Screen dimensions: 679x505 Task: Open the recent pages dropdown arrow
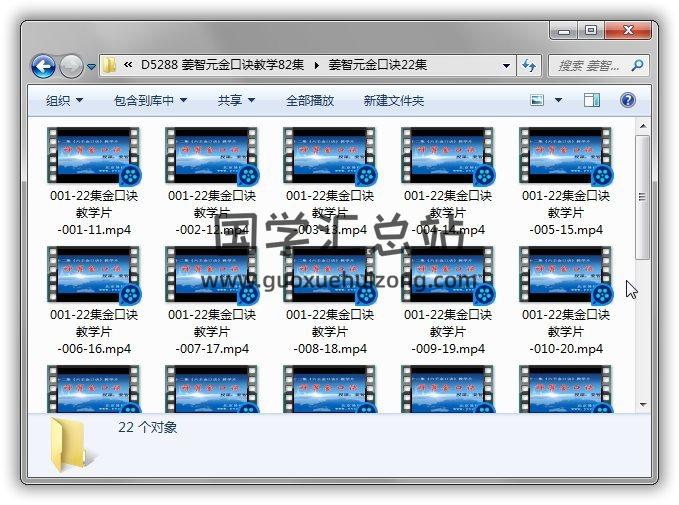pos(91,67)
